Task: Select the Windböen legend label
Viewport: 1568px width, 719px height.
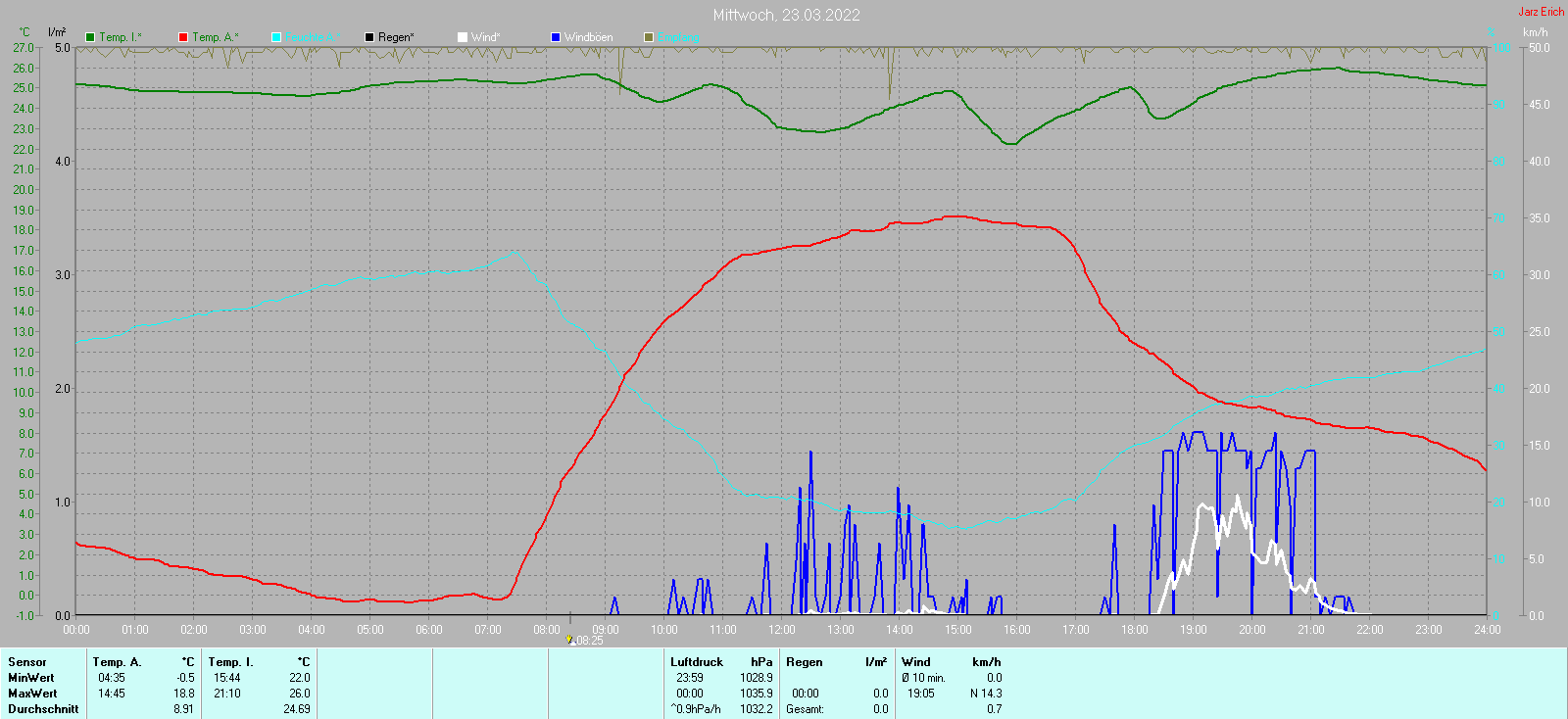Action: click(x=588, y=37)
